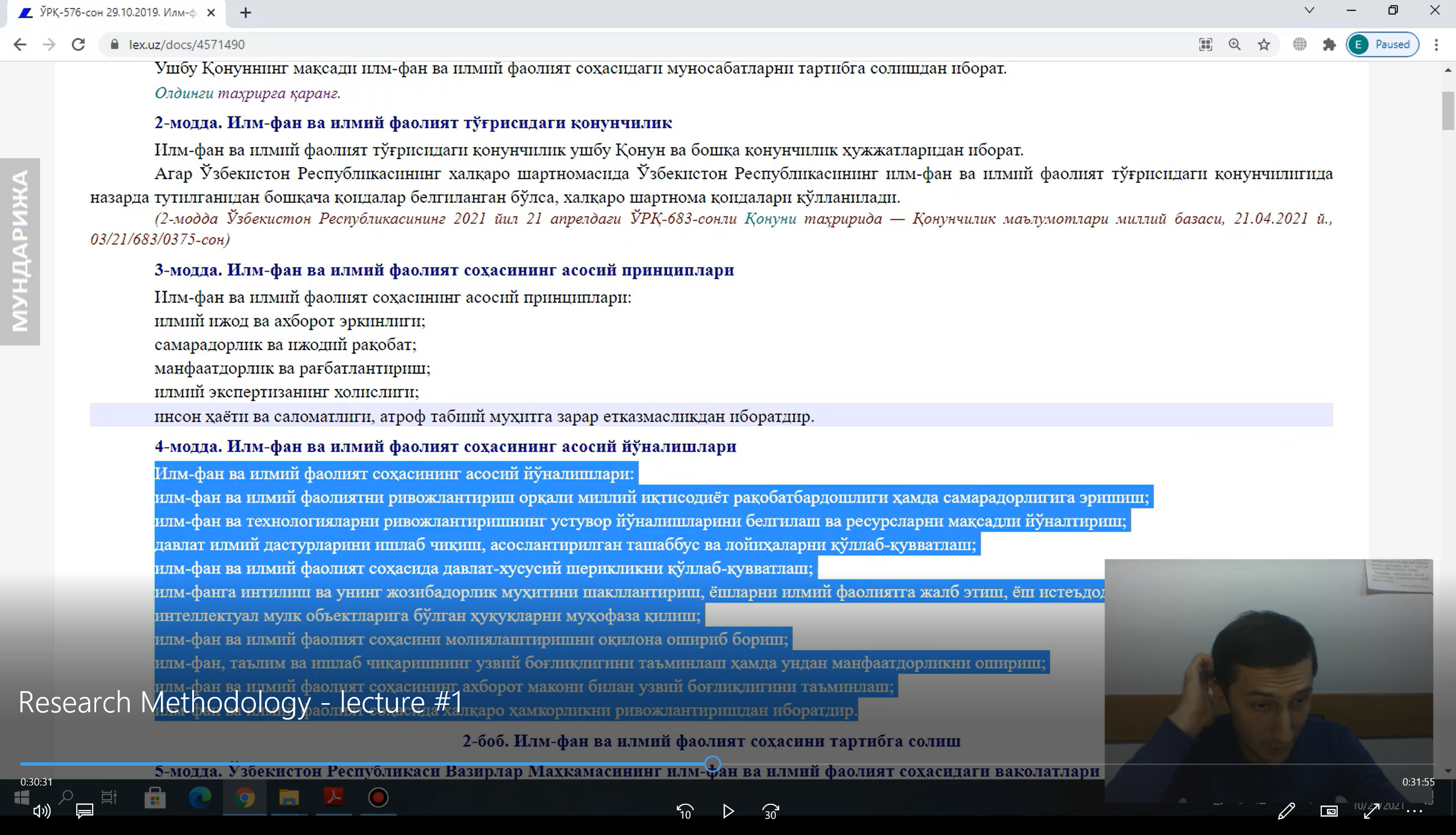This screenshot has height=835, width=1456.
Task: Click the line 'самарадорлик ва ижодий рақобат;'
Action: (285, 344)
